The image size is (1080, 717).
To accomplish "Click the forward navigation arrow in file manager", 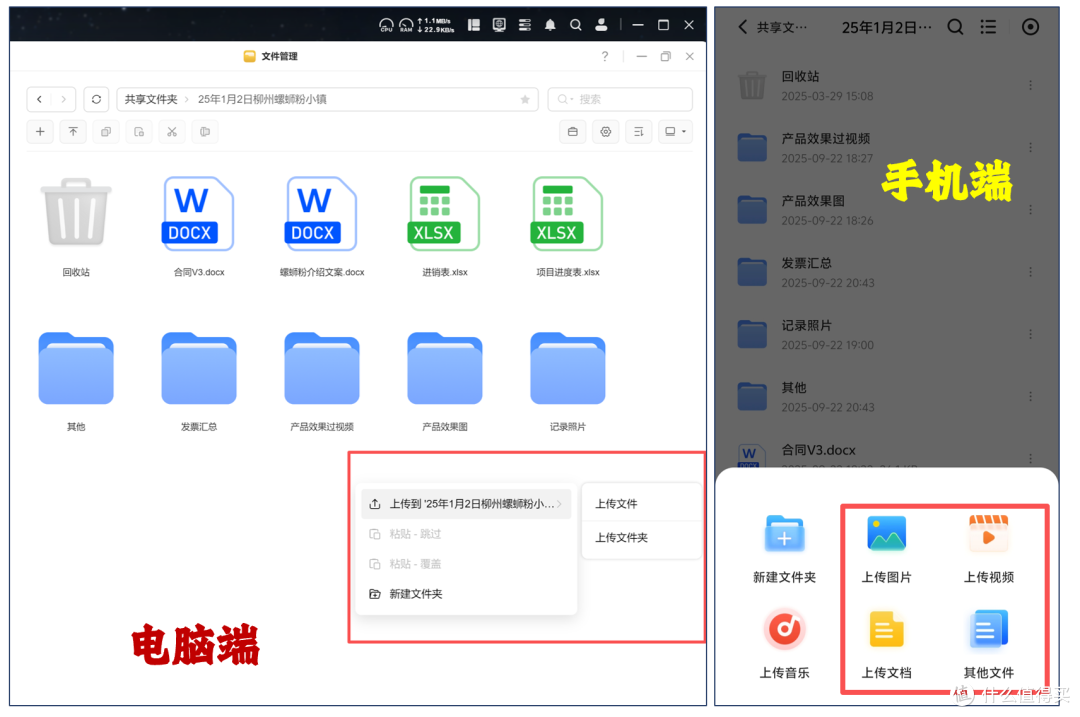I will [63, 99].
